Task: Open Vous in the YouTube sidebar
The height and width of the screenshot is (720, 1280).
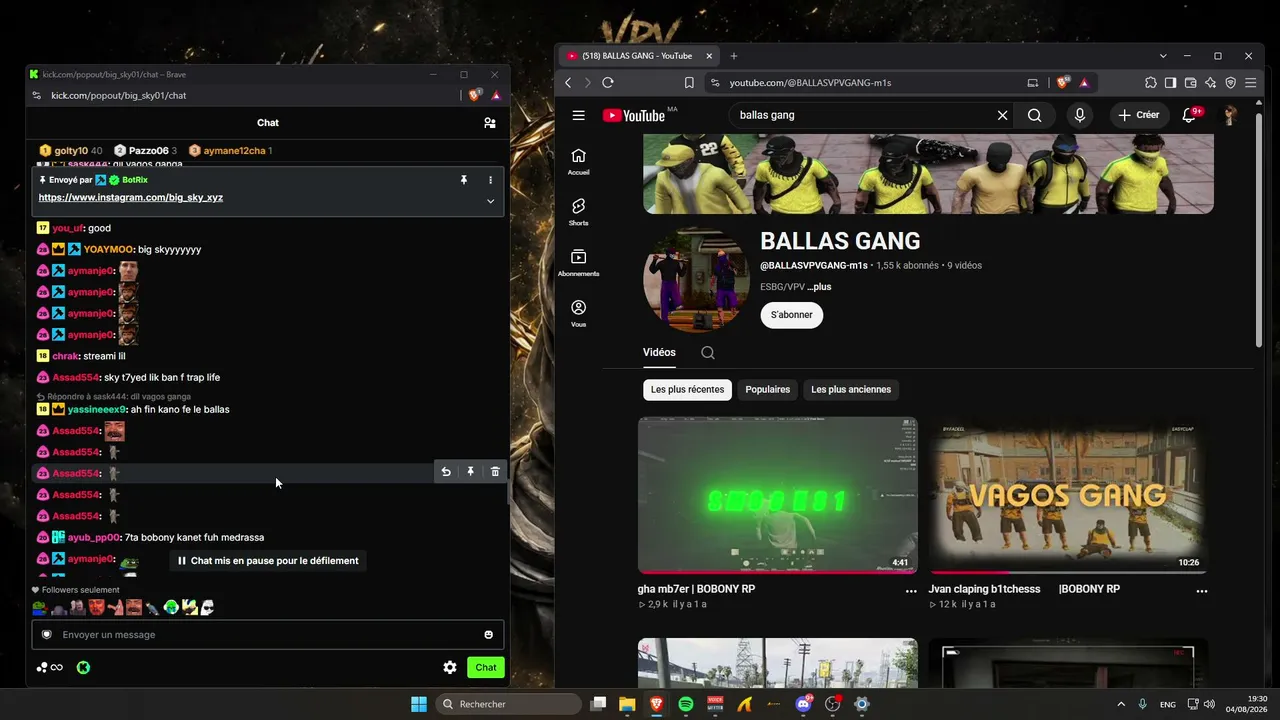Action: (578, 313)
